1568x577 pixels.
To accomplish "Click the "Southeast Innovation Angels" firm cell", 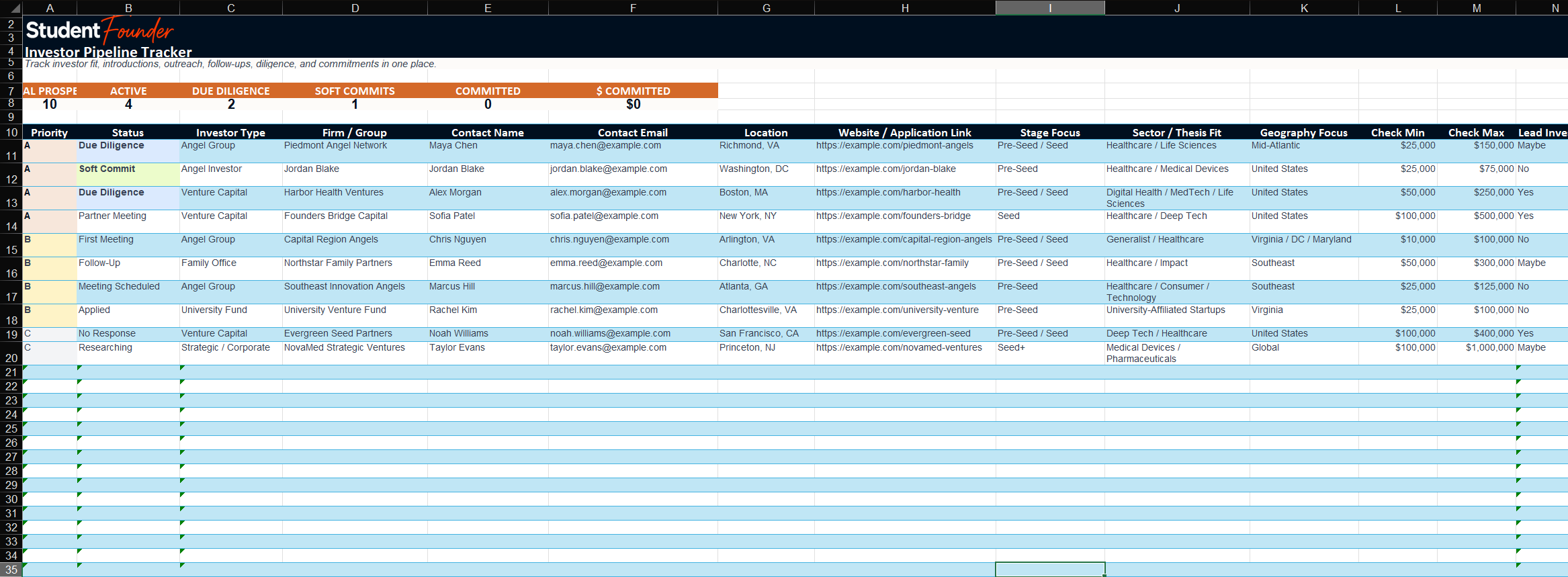I will tap(355, 292).
